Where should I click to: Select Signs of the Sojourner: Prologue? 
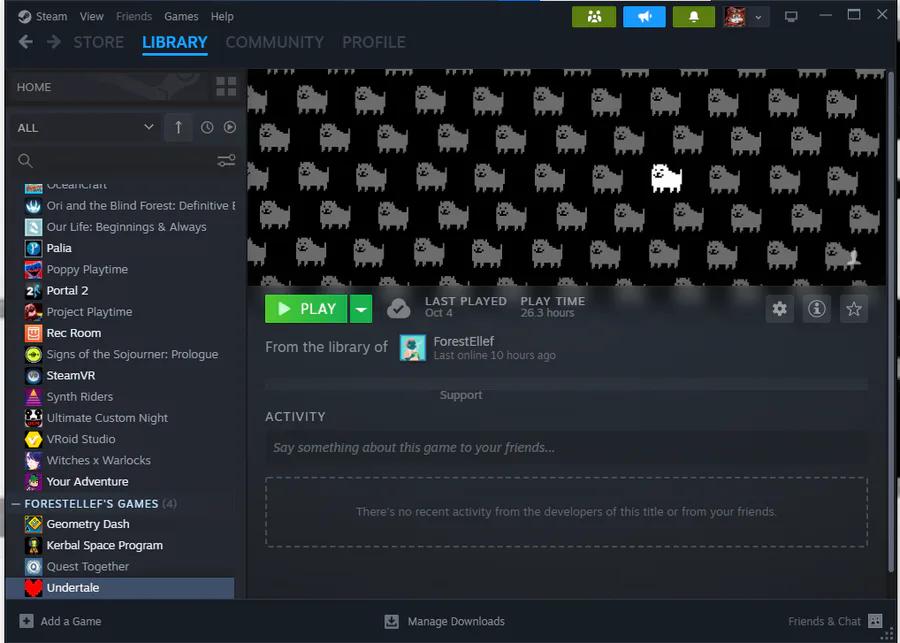coord(123,354)
